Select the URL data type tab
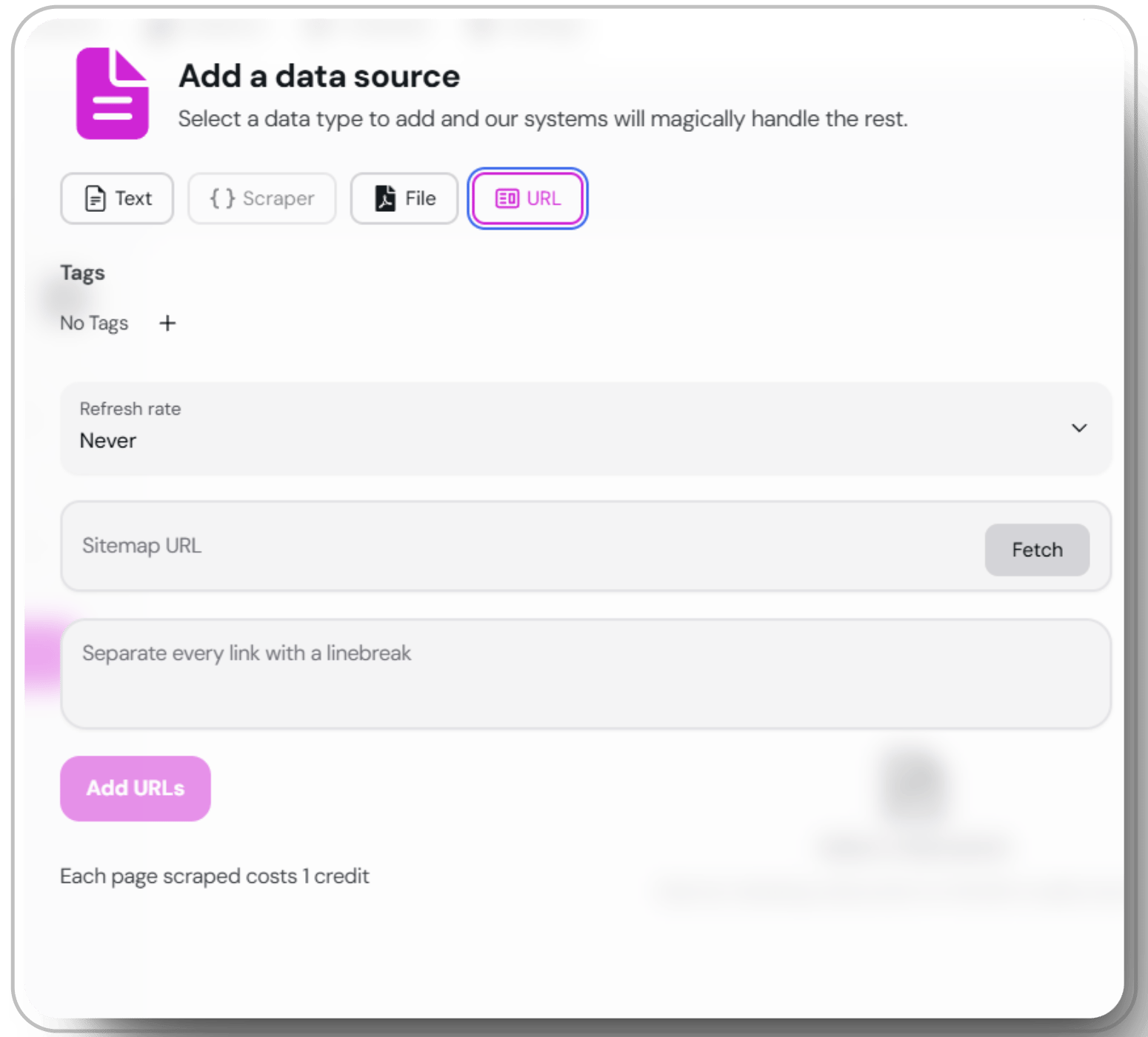This screenshot has width=1148, height=1037. (x=528, y=199)
